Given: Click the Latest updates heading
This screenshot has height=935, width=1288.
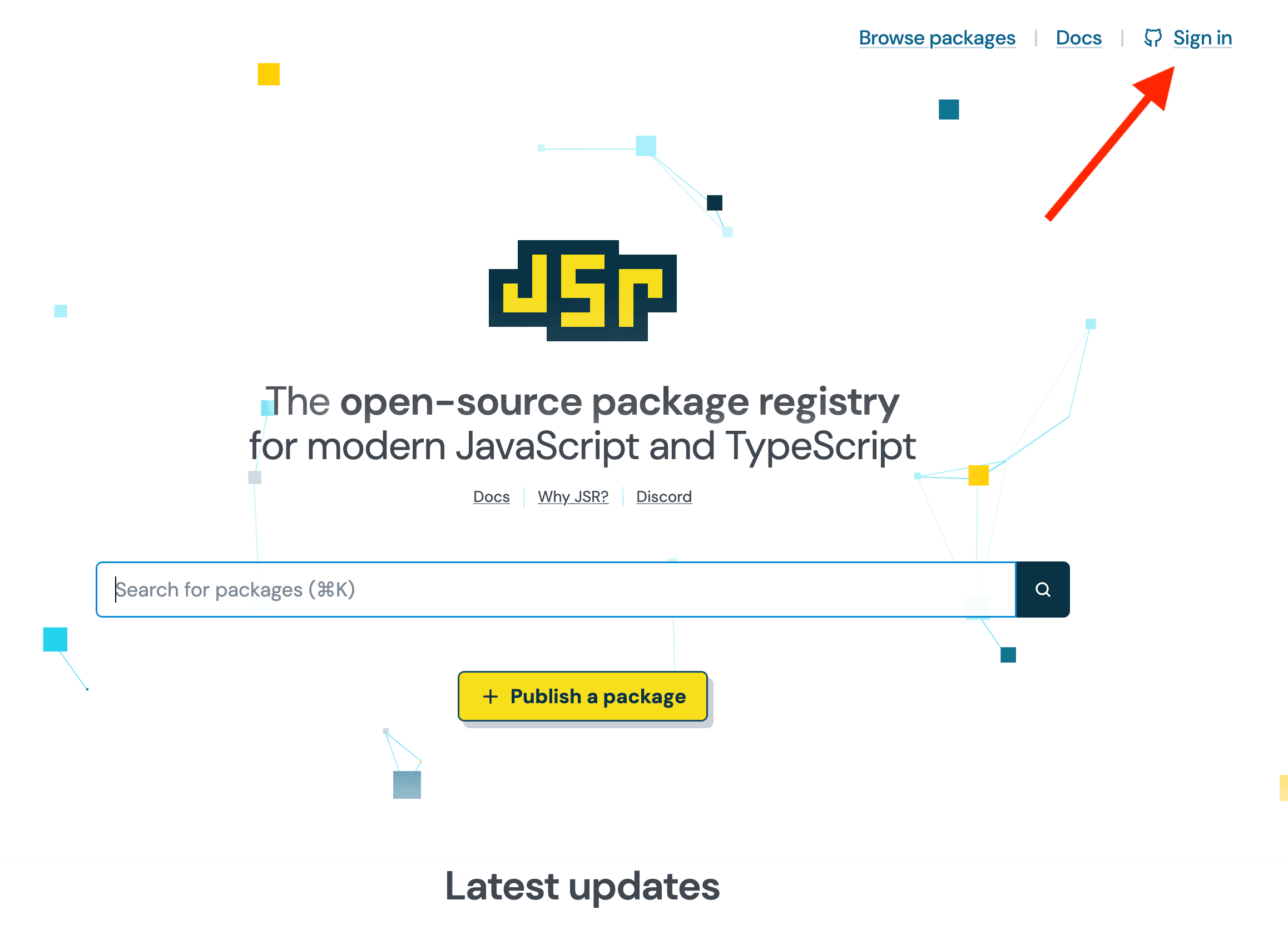Looking at the screenshot, I should [583, 886].
